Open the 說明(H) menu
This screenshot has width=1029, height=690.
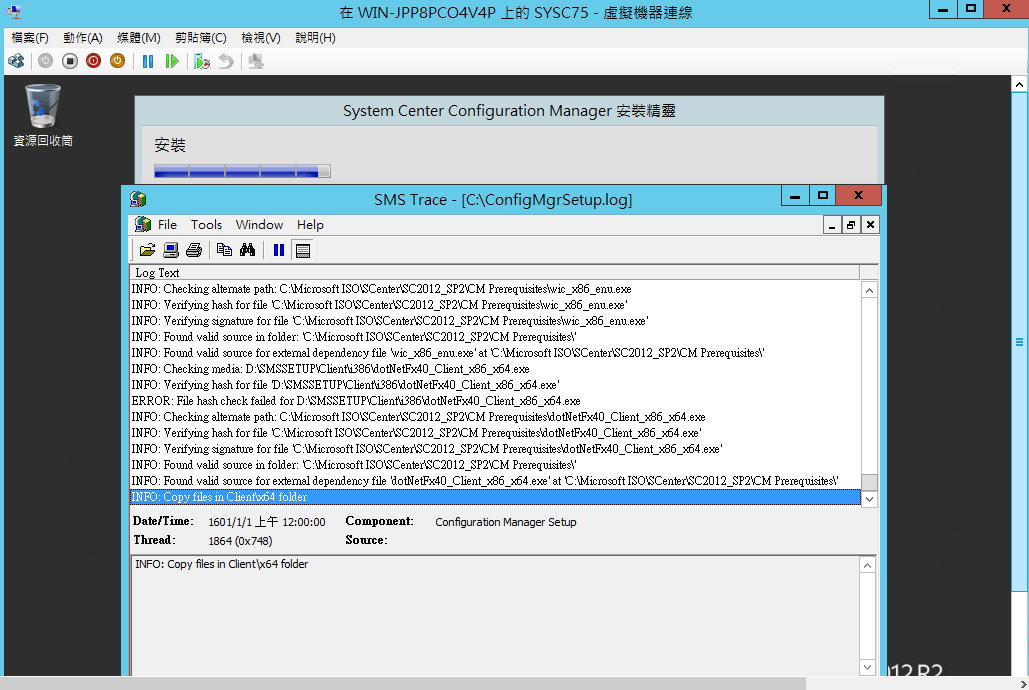coord(315,37)
